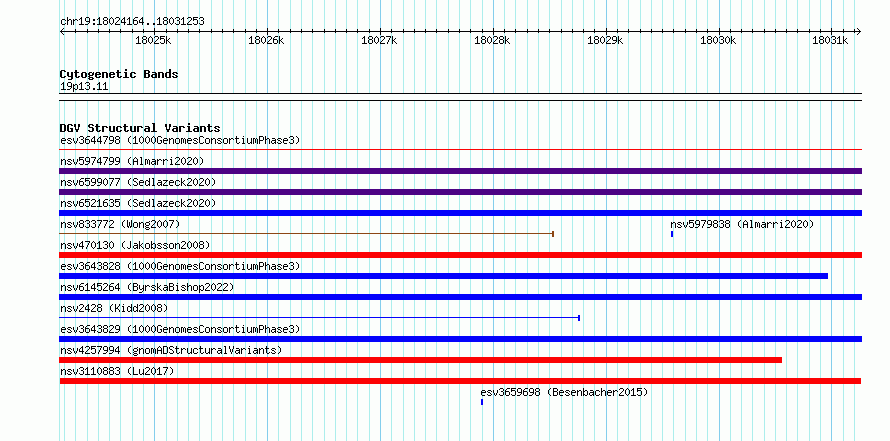
Task: Select the esv3643829 blue variant bar
Action: coord(460,339)
